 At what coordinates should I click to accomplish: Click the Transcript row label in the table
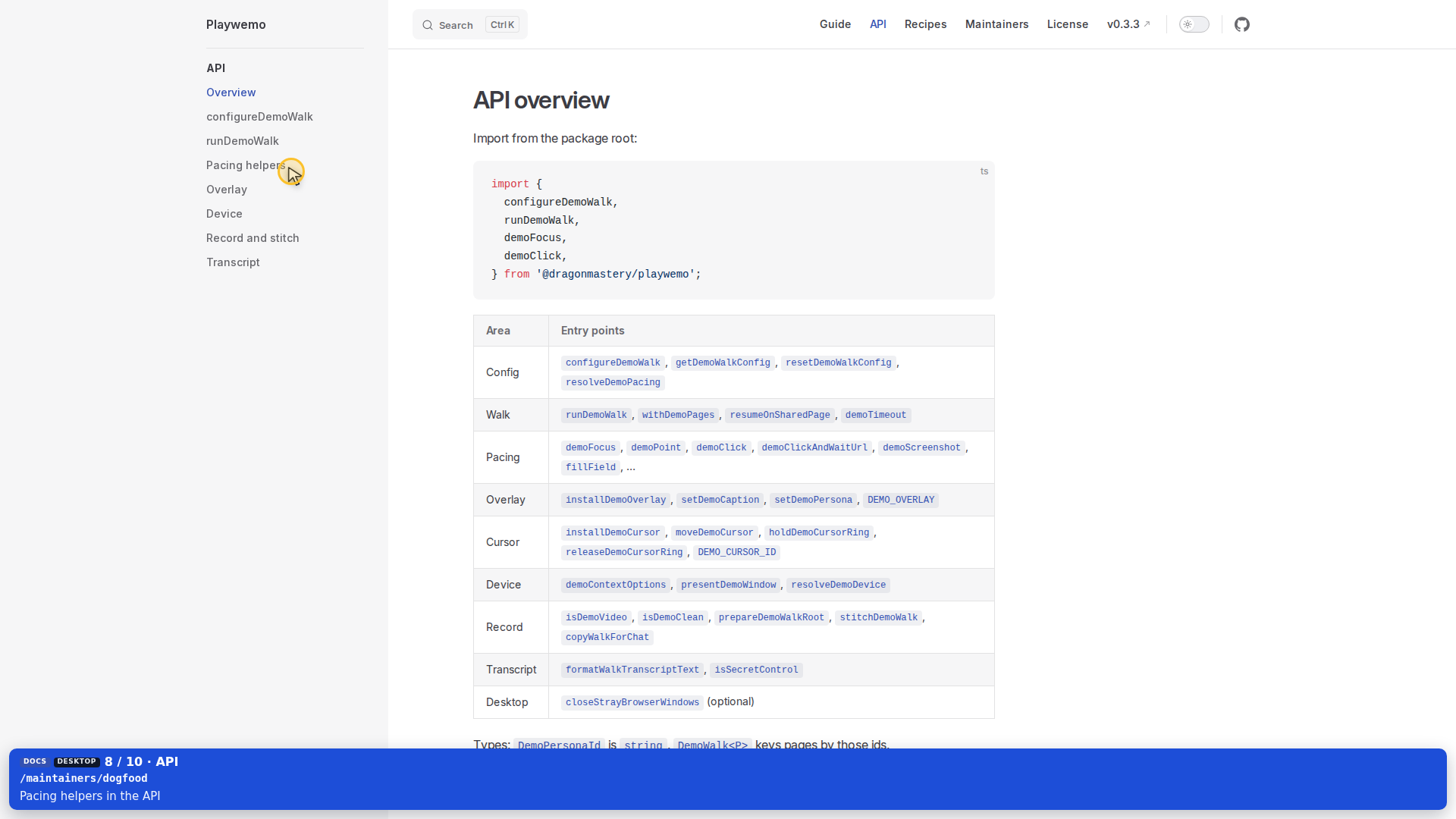[511, 670]
